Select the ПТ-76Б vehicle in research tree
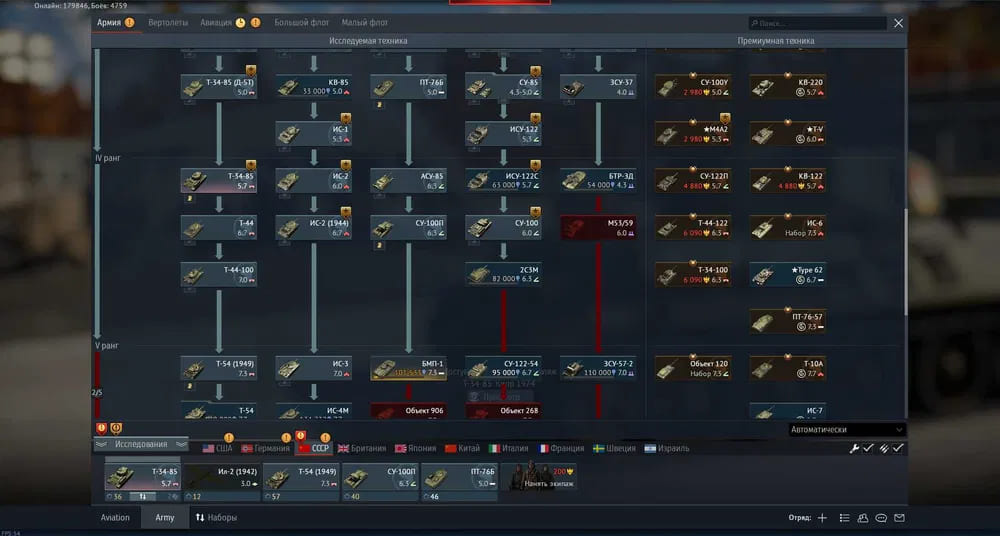Viewport: 1000px width, 536px height. click(408, 87)
